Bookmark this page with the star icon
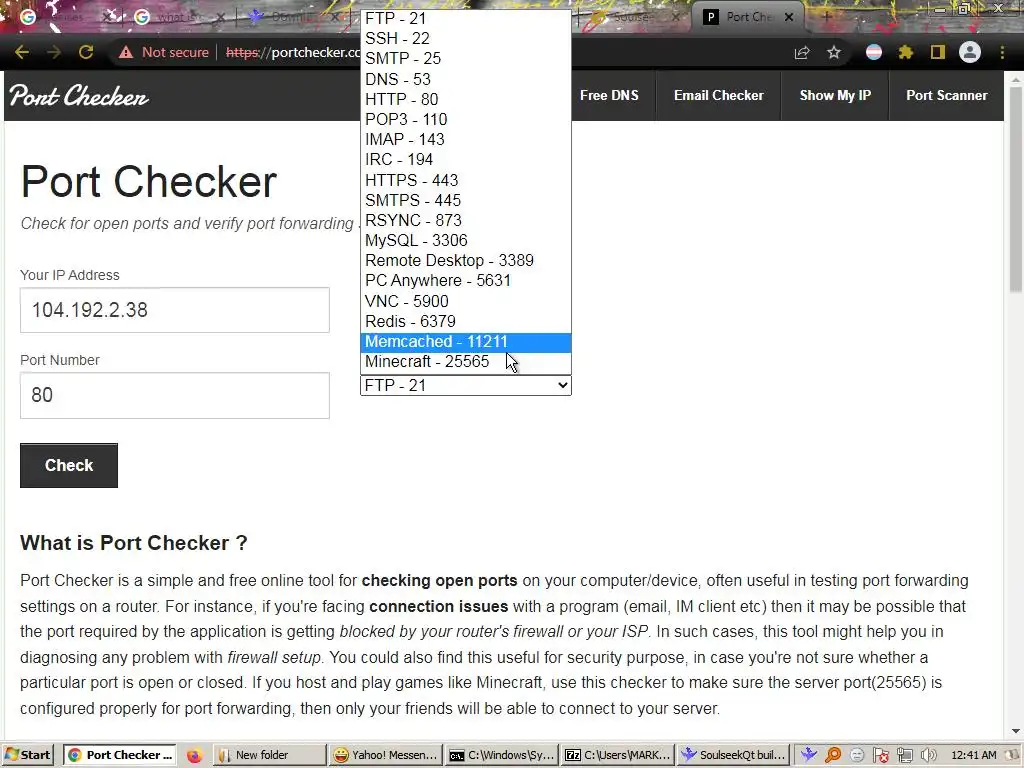 pyautogui.click(x=834, y=52)
